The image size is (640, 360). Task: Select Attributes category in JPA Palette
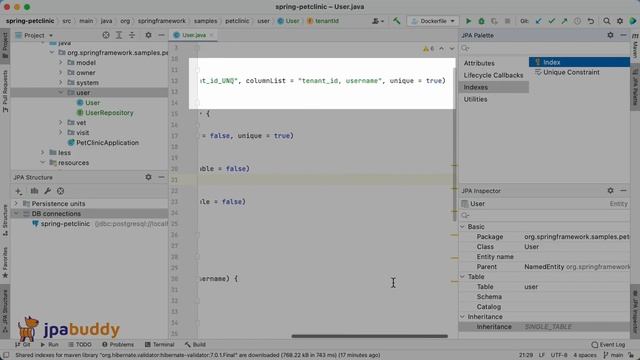tap(479, 63)
